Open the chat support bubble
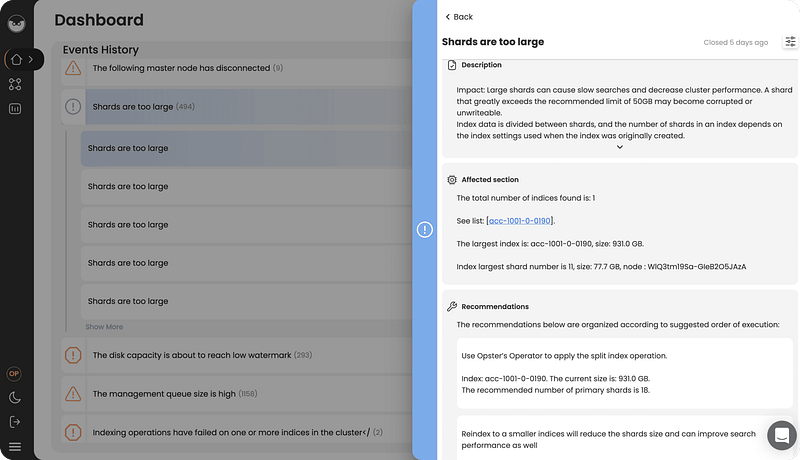The width and height of the screenshot is (800, 460). pos(782,435)
